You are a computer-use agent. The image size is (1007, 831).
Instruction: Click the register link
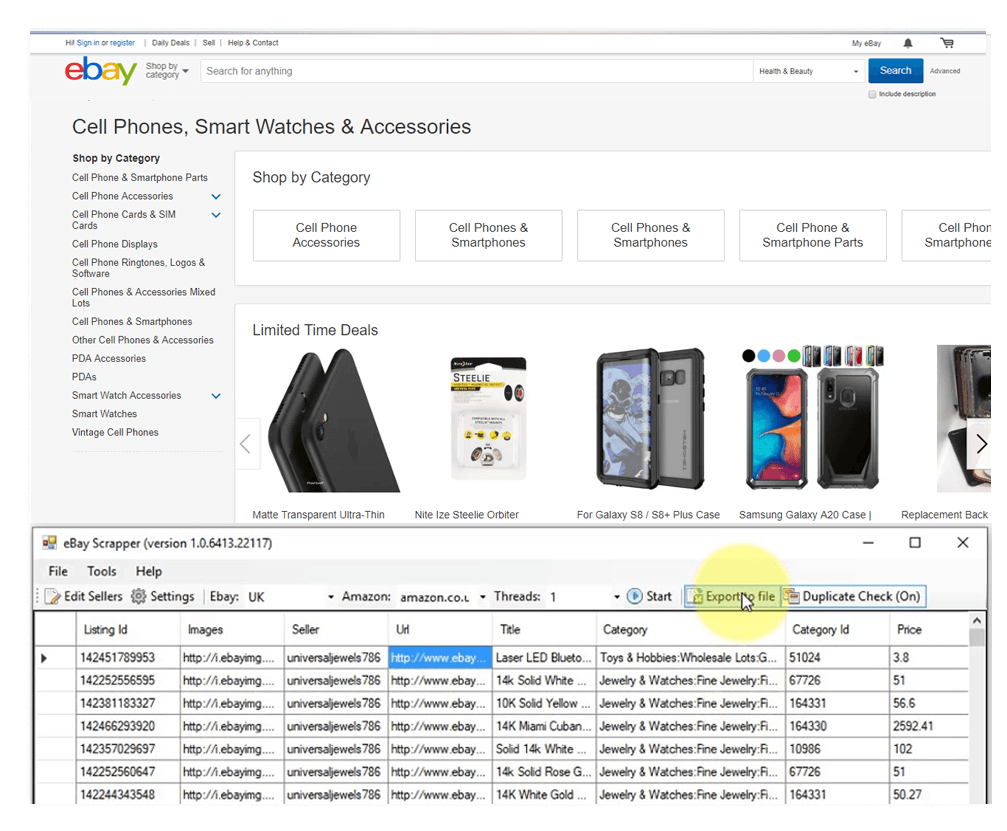123,43
